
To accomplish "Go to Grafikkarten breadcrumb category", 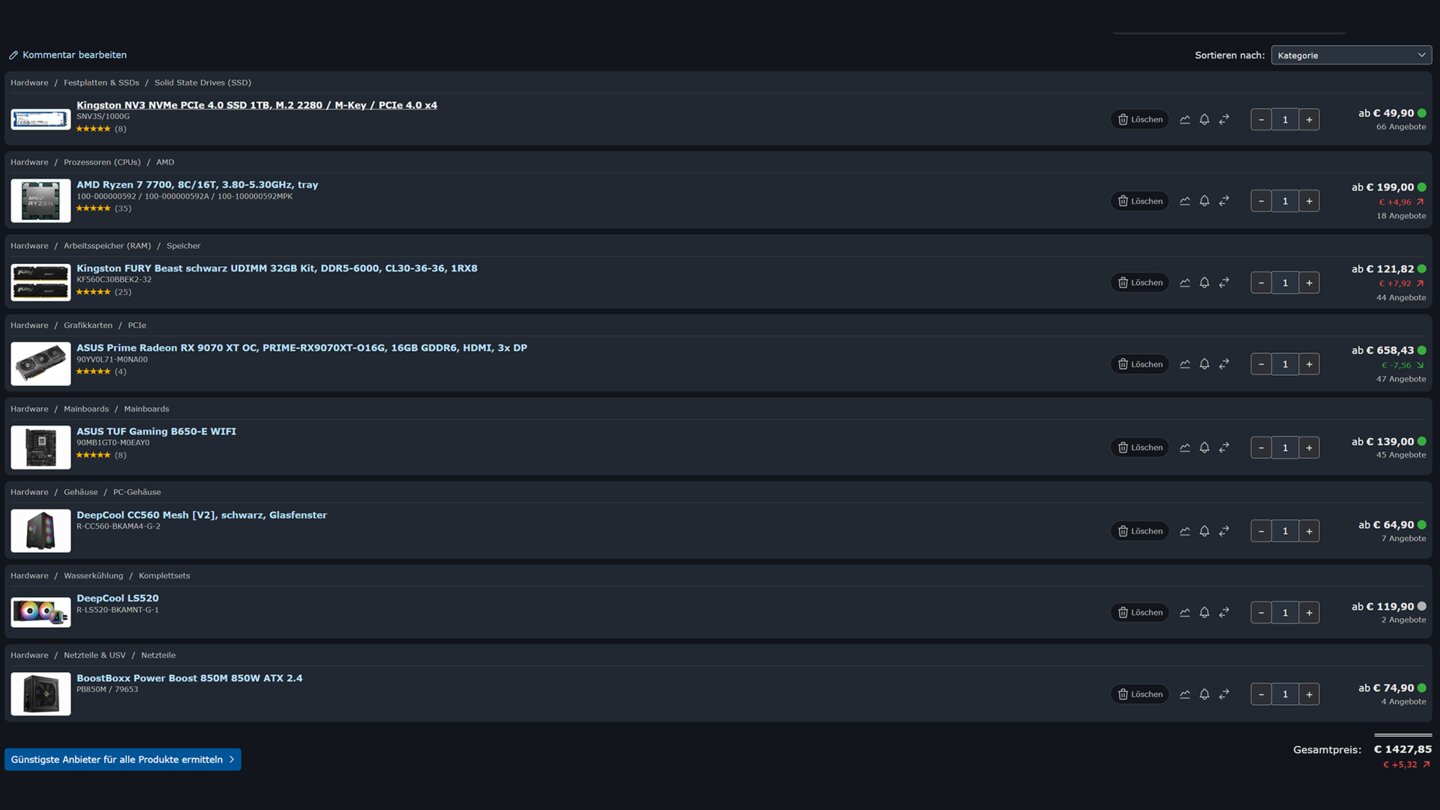I will pyautogui.click(x=88, y=325).
